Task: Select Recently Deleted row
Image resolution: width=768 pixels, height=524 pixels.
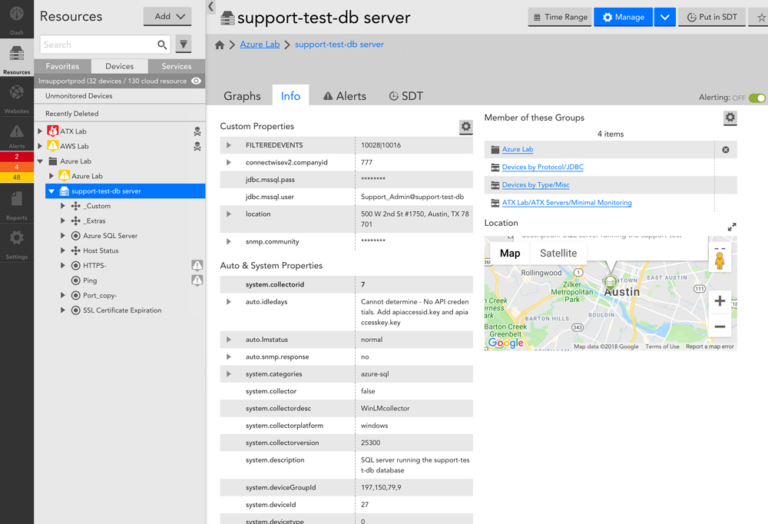Action: coord(120,114)
